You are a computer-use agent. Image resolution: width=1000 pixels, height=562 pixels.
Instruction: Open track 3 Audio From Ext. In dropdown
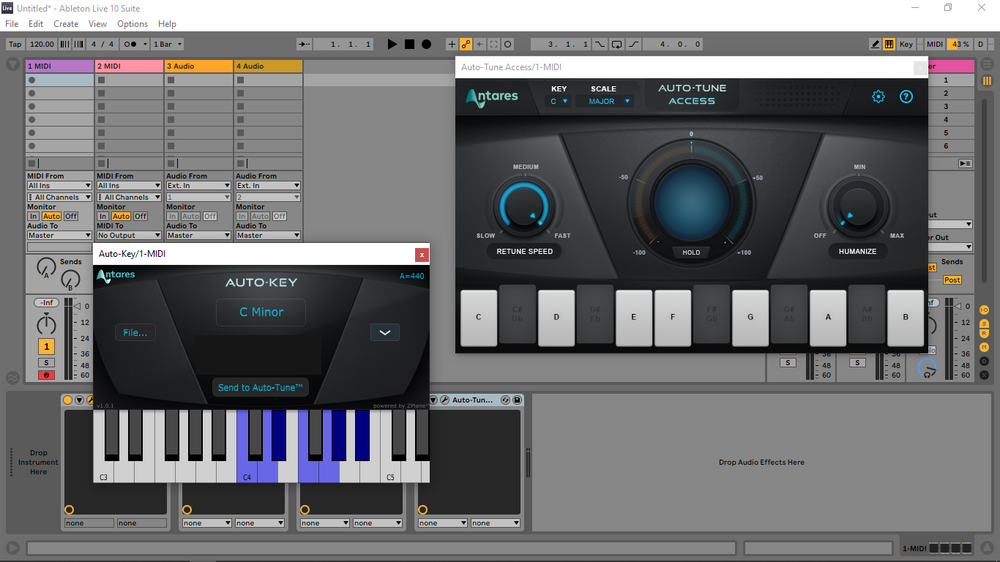click(198, 186)
